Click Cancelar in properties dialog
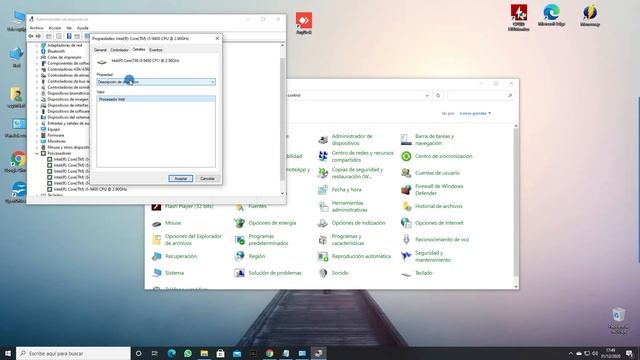This screenshot has height=360, width=640. pos(207,178)
